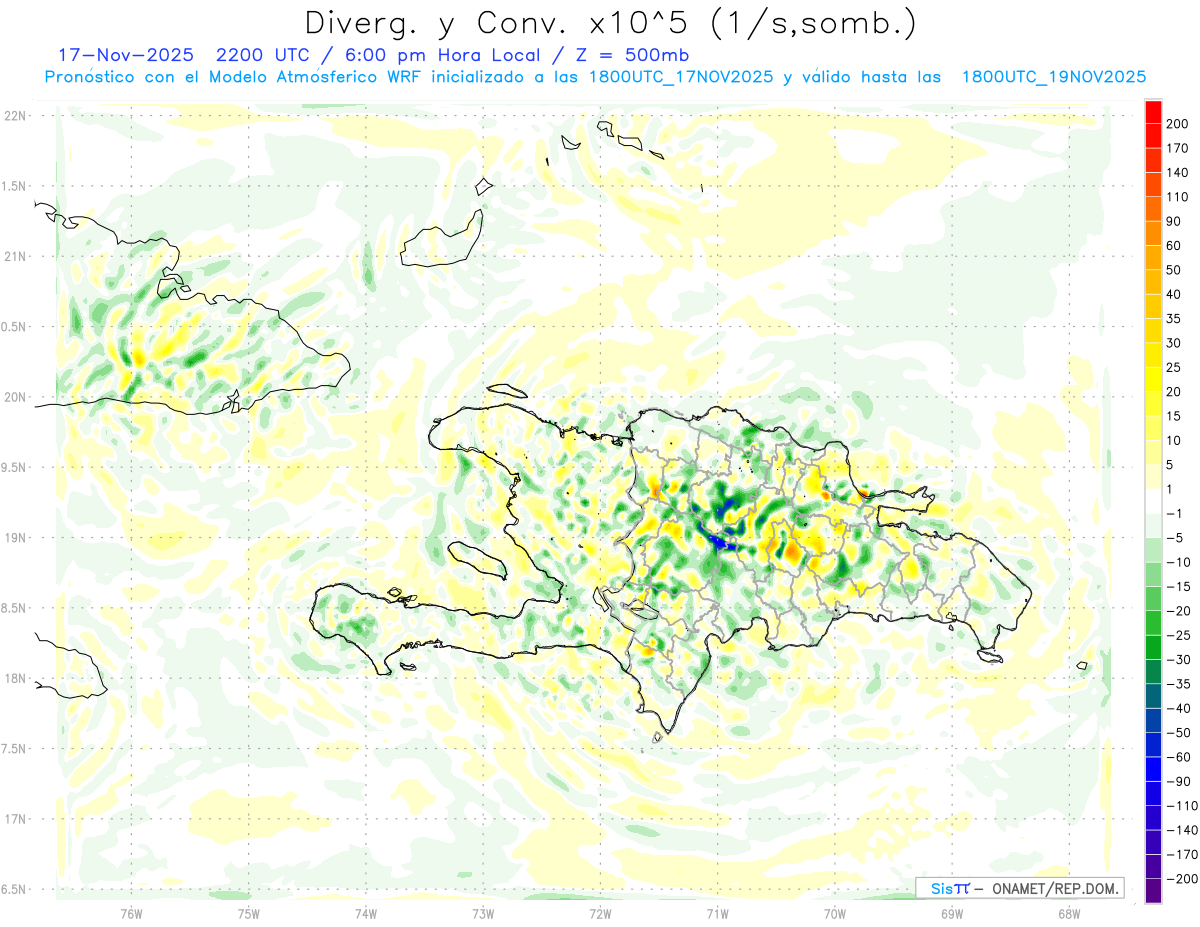Click the '18N' latitude label
This screenshot has width=1200, height=927.
click(x=14, y=678)
